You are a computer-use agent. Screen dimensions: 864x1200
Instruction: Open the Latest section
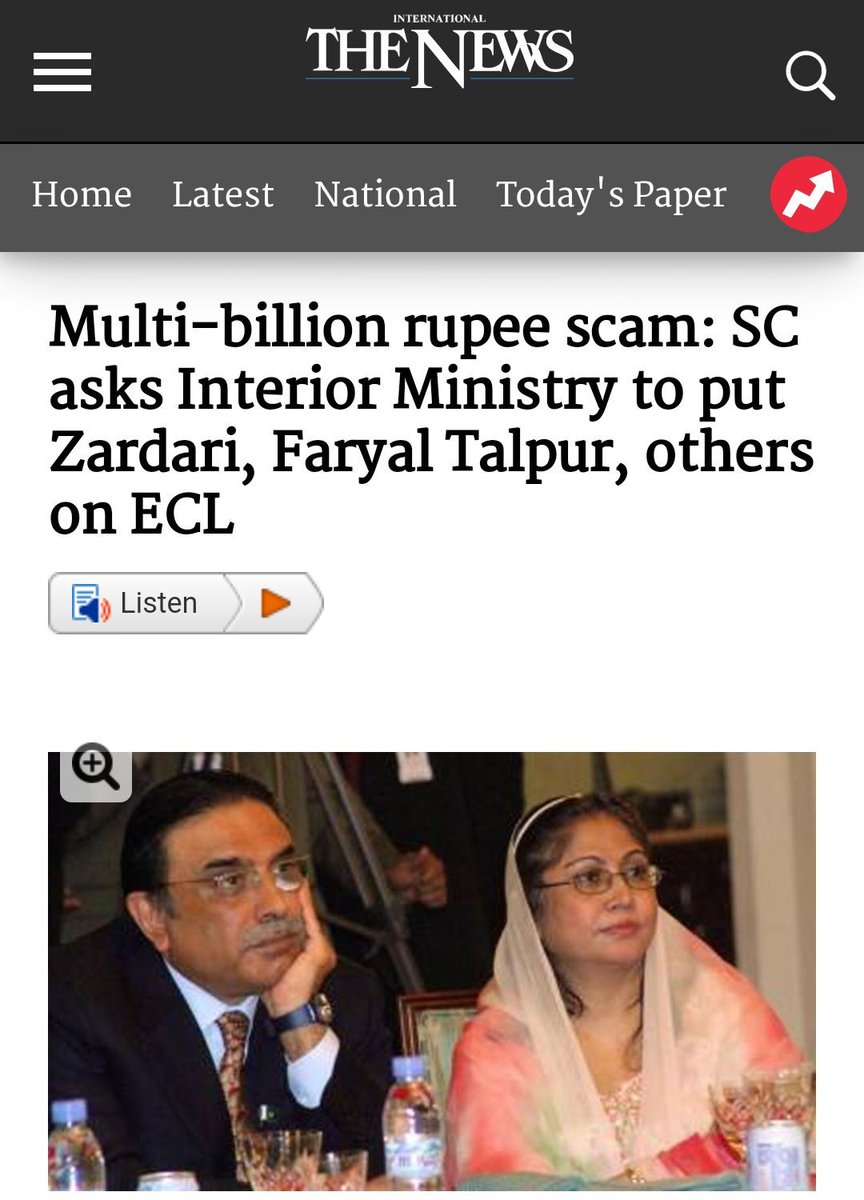223,194
